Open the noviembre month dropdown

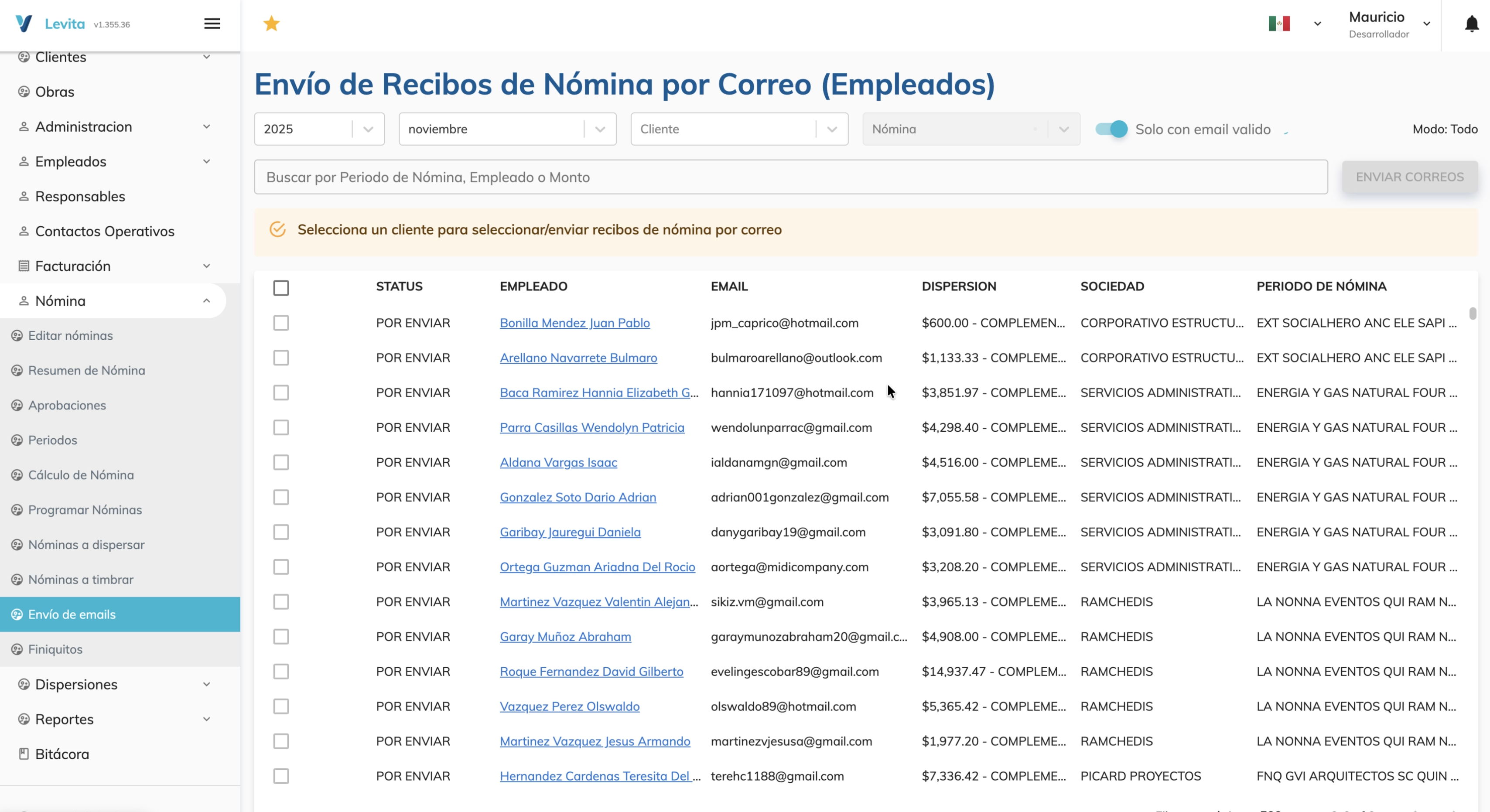600,129
